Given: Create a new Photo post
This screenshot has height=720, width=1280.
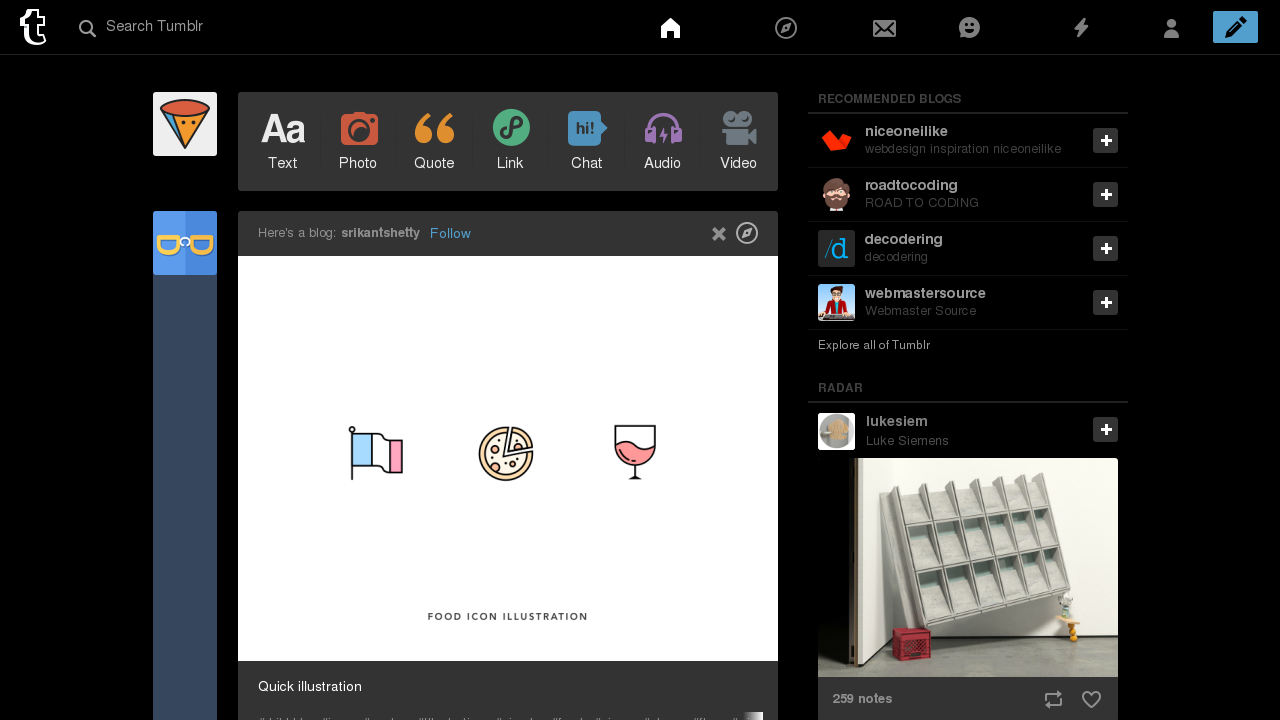Looking at the screenshot, I should click(358, 141).
